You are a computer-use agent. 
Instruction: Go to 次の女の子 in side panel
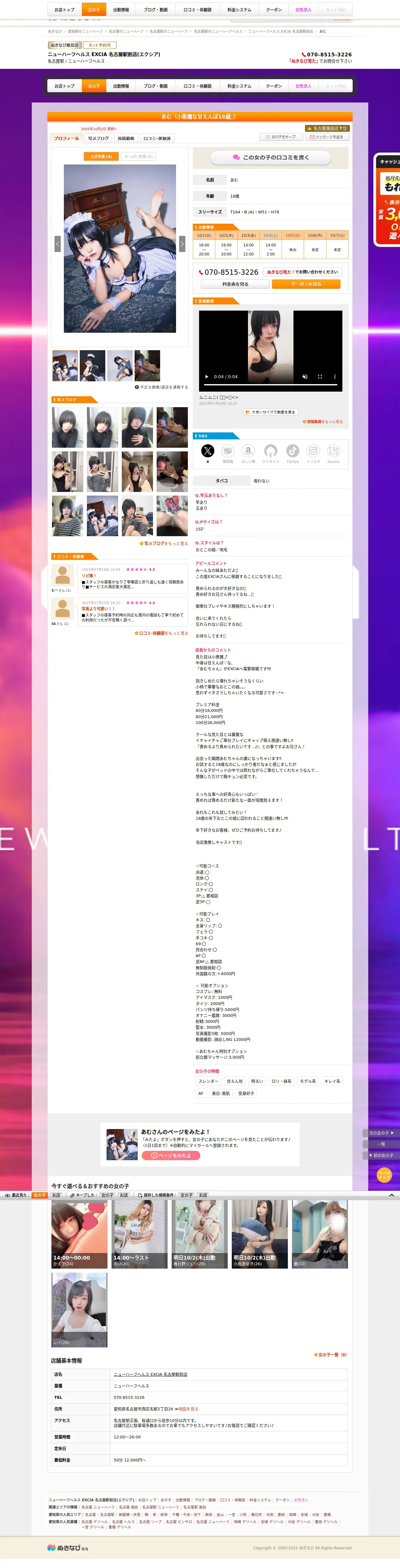pyautogui.click(x=381, y=1133)
